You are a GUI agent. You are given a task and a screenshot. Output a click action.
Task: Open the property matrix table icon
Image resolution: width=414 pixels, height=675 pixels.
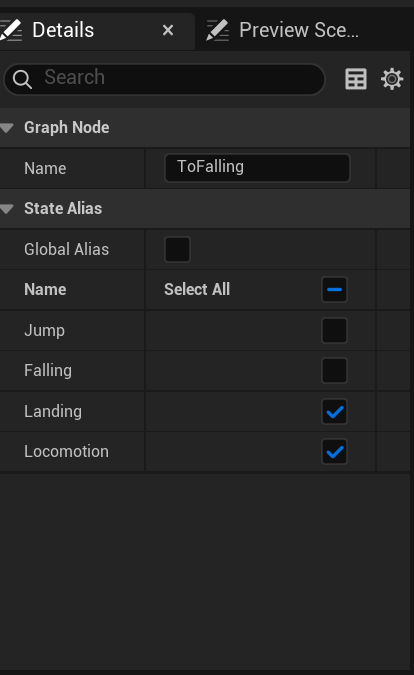pos(356,79)
